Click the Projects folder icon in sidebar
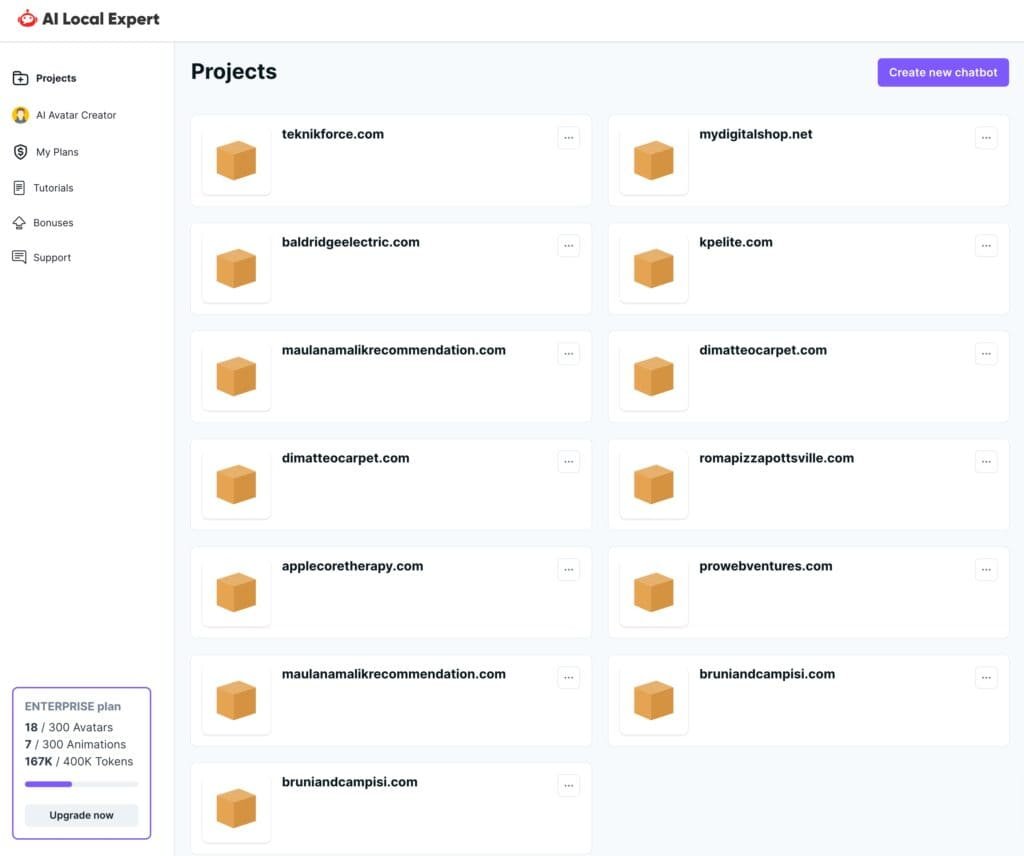Image resolution: width=1024 pixels, height=856 pixels. [x=20, y=78]
